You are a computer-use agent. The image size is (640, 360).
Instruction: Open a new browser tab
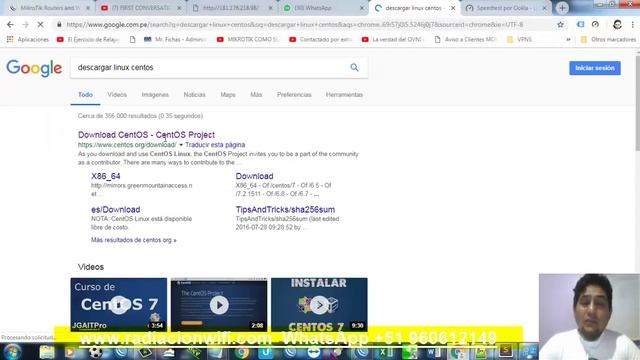point(562,8)
